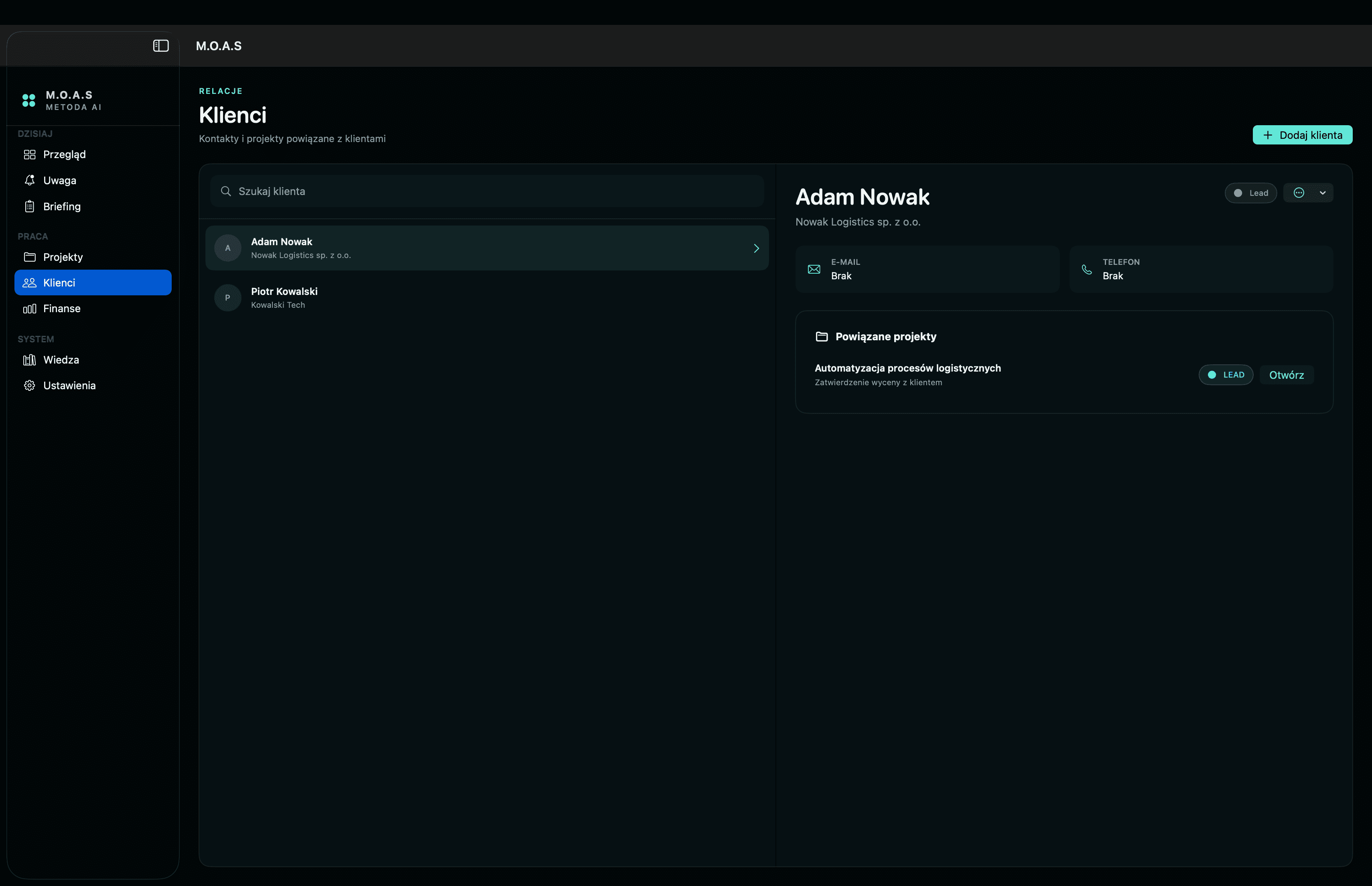Go to Ustawienia settings
This screenshot has height=886, width=1372.
[93, 386]
